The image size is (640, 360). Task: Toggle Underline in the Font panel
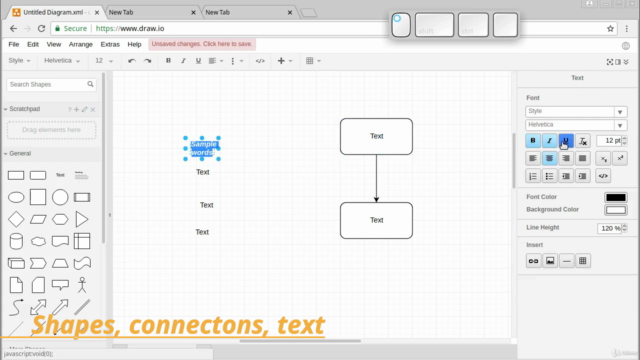(x=566, y=141)
